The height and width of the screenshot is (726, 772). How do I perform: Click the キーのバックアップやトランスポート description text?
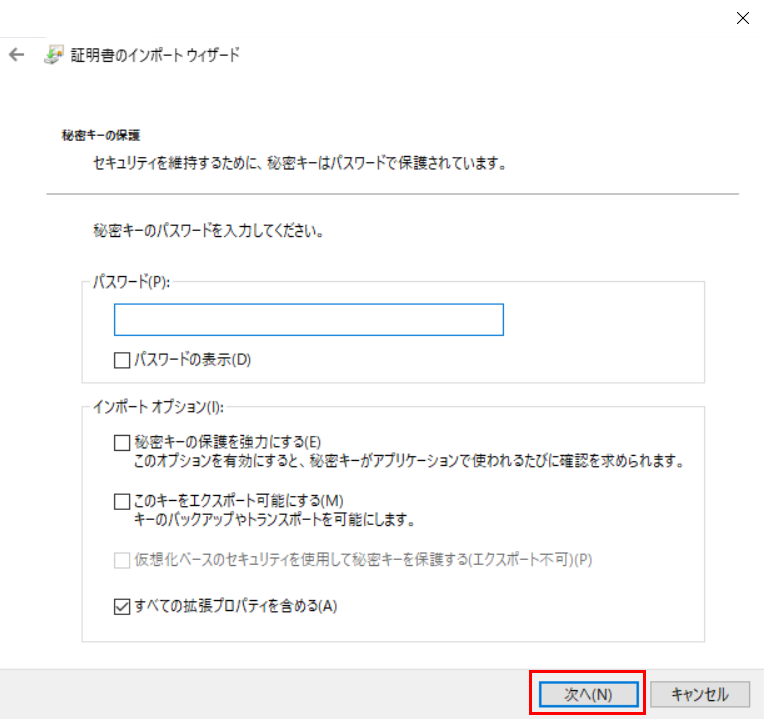[x=274, y=521]
